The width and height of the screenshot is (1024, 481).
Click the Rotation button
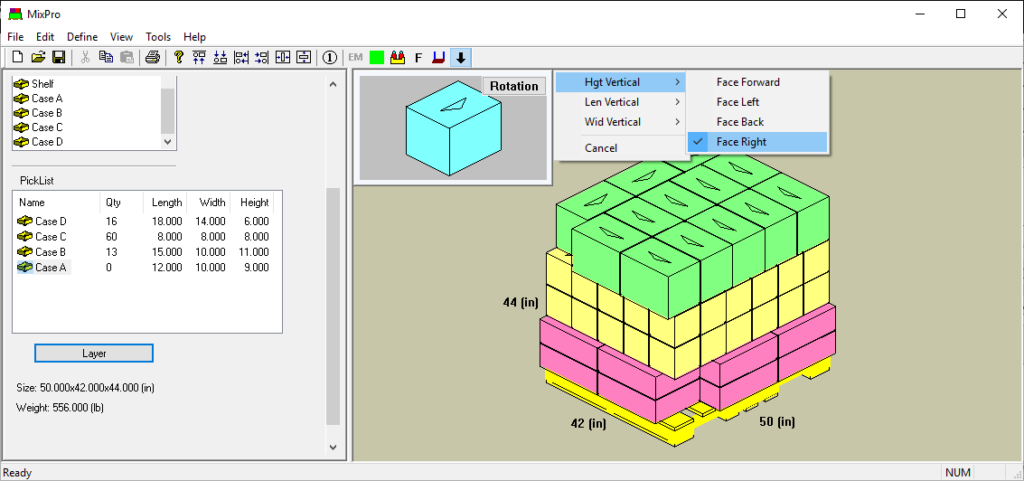point(514,86)
